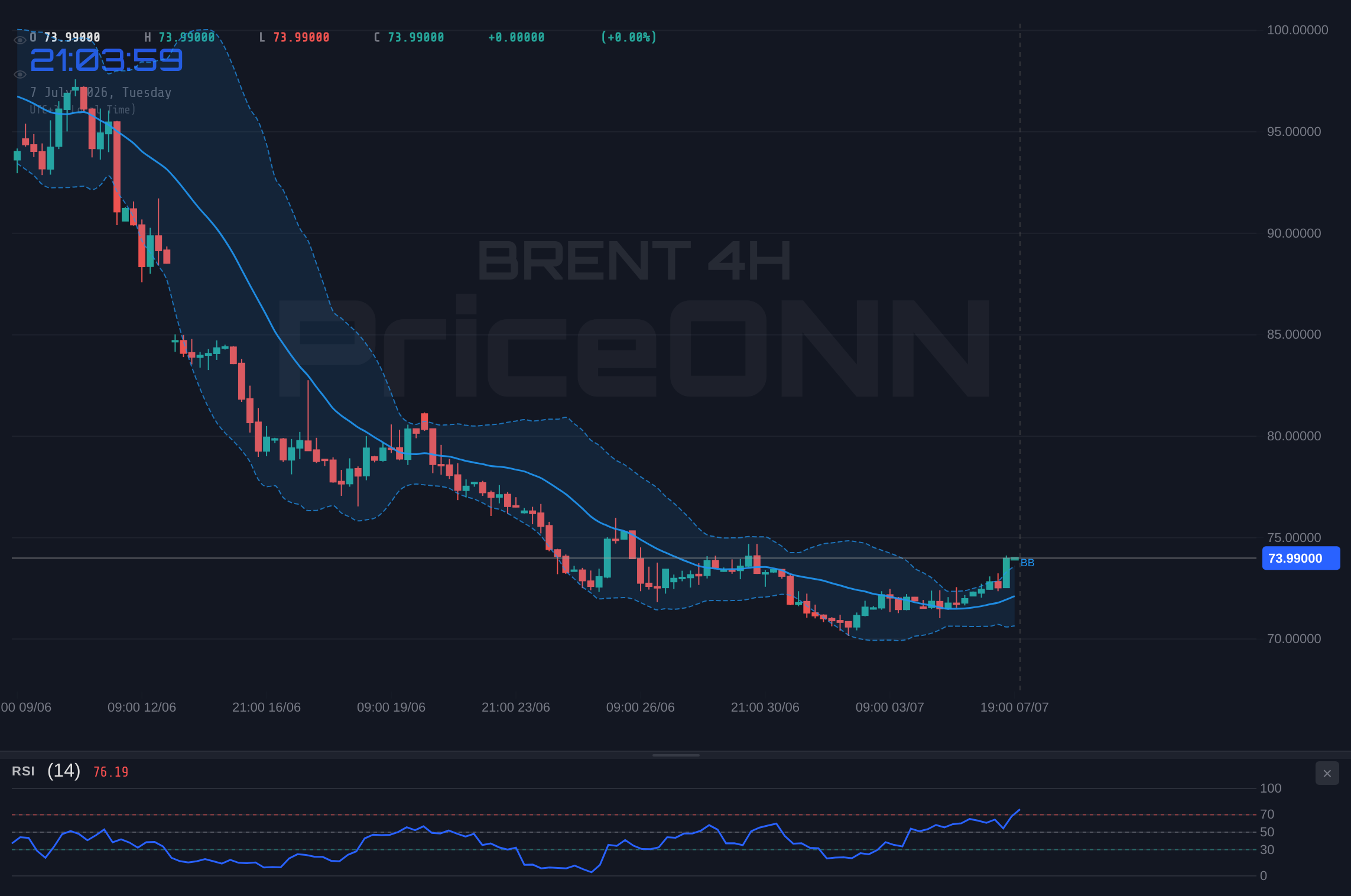The image size is (1351, 896).
Task: Click the 0 level on the RSI scale
Action: pos(1264,876)
